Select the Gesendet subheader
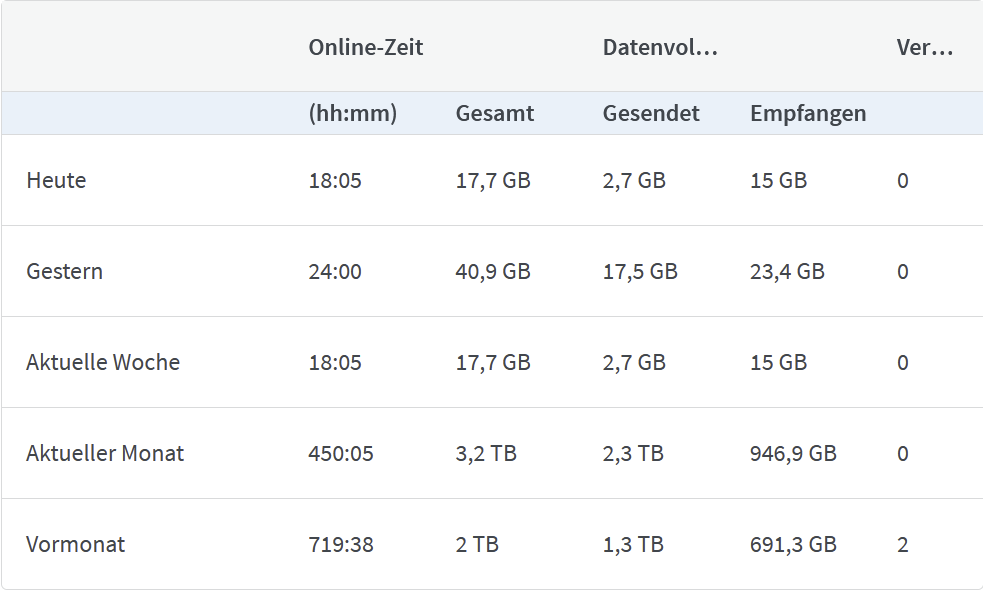 [651, 114]
